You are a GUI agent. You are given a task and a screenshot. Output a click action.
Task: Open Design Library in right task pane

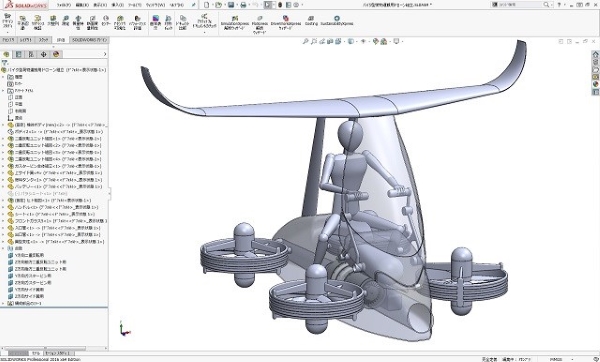pyautogui.click(x=595, y=62)
